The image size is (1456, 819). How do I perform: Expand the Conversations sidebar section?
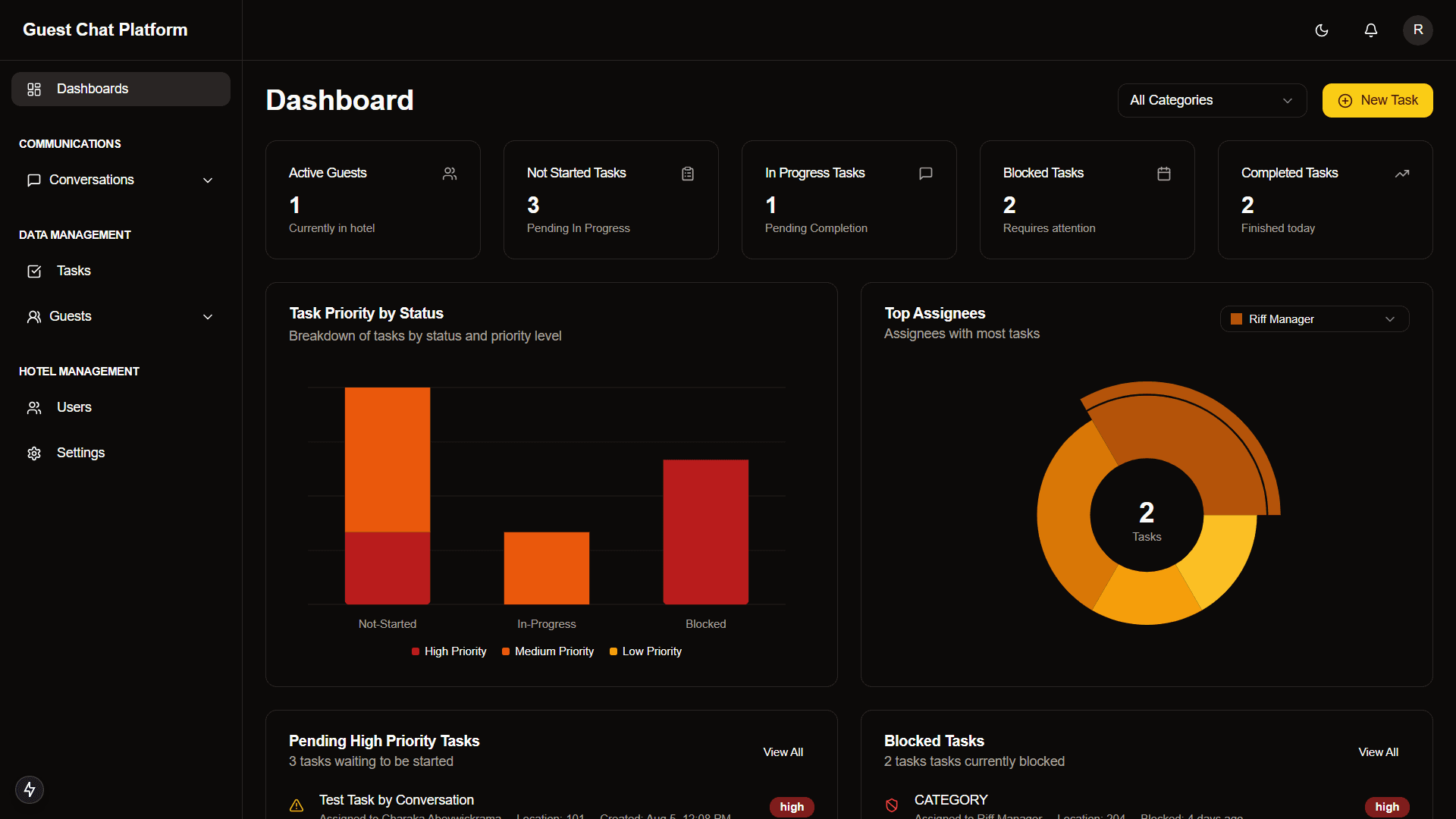point(121,180)
